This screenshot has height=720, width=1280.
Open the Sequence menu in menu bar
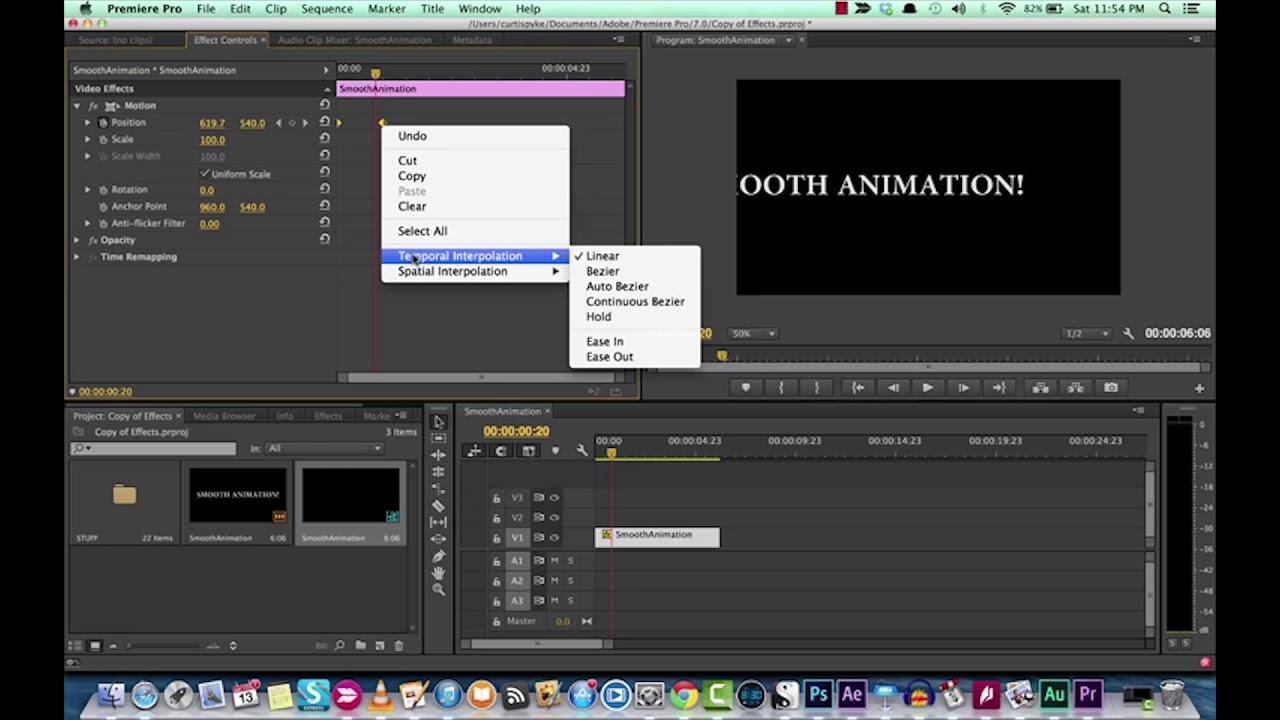click(326, 9)
